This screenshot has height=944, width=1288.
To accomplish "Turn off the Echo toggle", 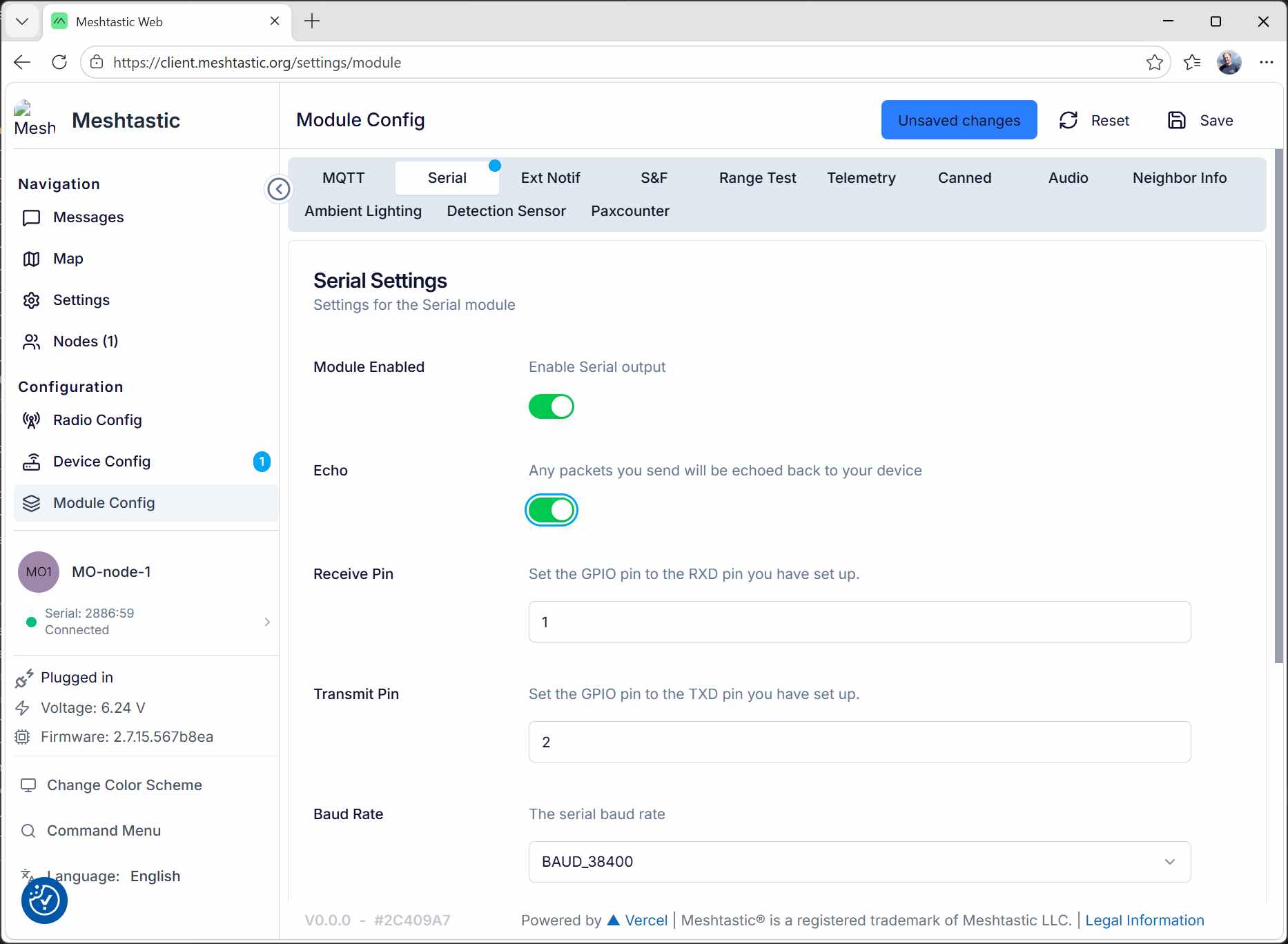I will (551, 510).
